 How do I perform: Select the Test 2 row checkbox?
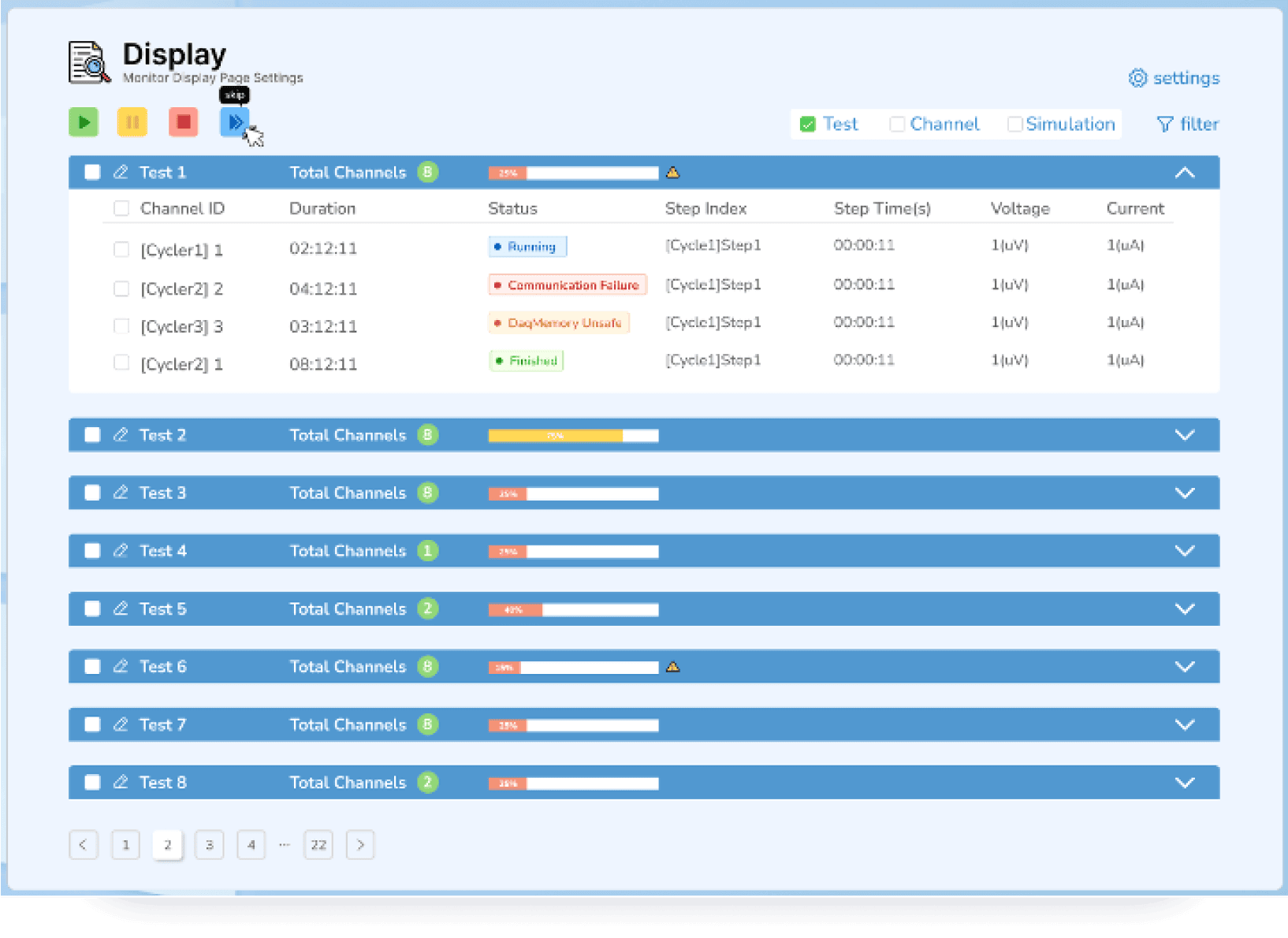pyautogui.click(x=92, y=434)
